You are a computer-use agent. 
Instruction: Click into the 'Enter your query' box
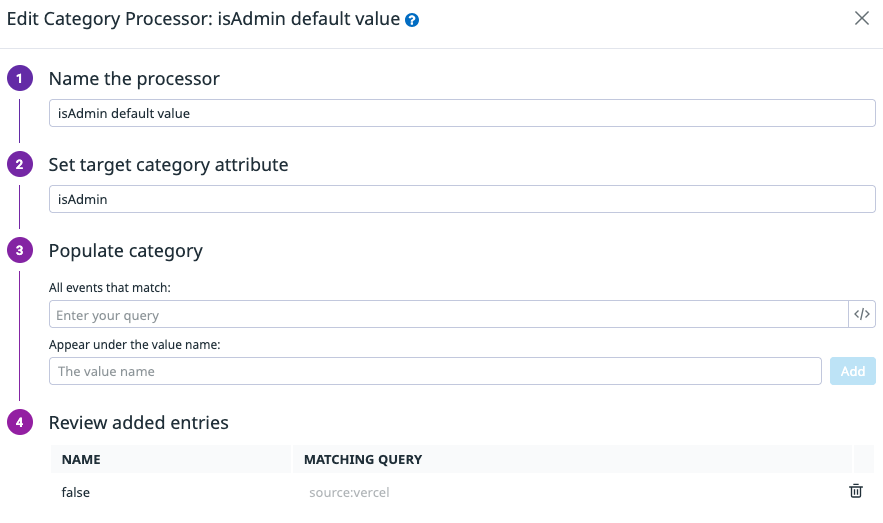[448, 315]
